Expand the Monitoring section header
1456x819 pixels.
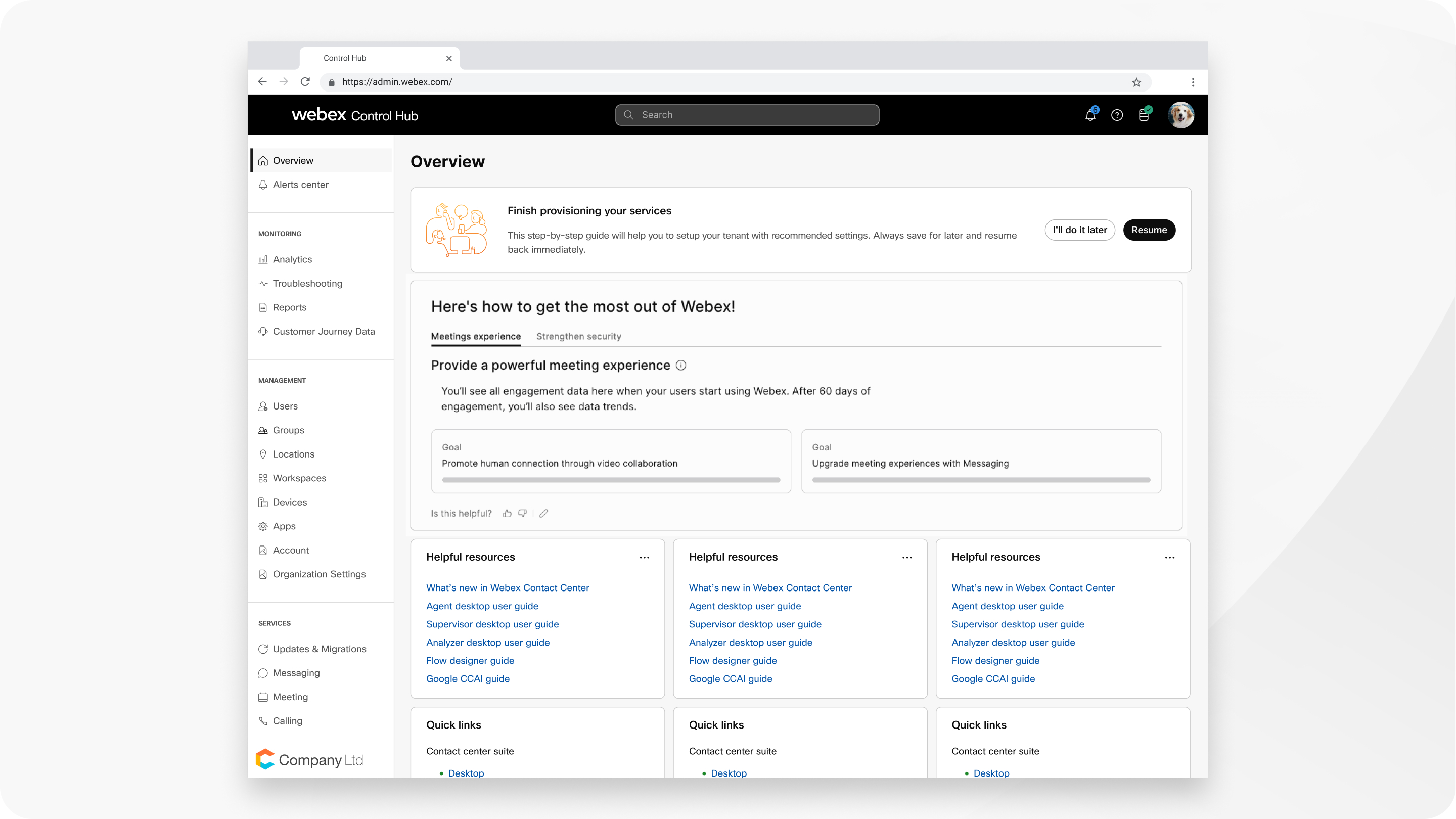coord(280,233)
